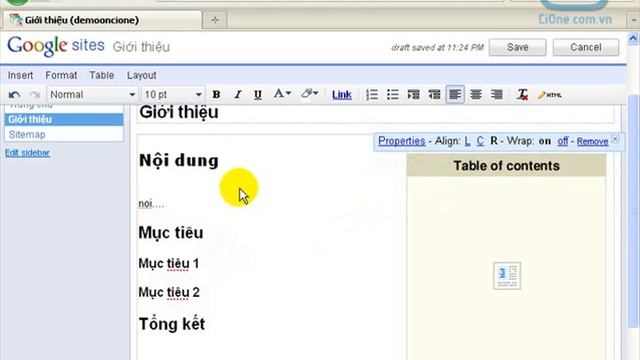Click the Table of contents header

[507, 166]
